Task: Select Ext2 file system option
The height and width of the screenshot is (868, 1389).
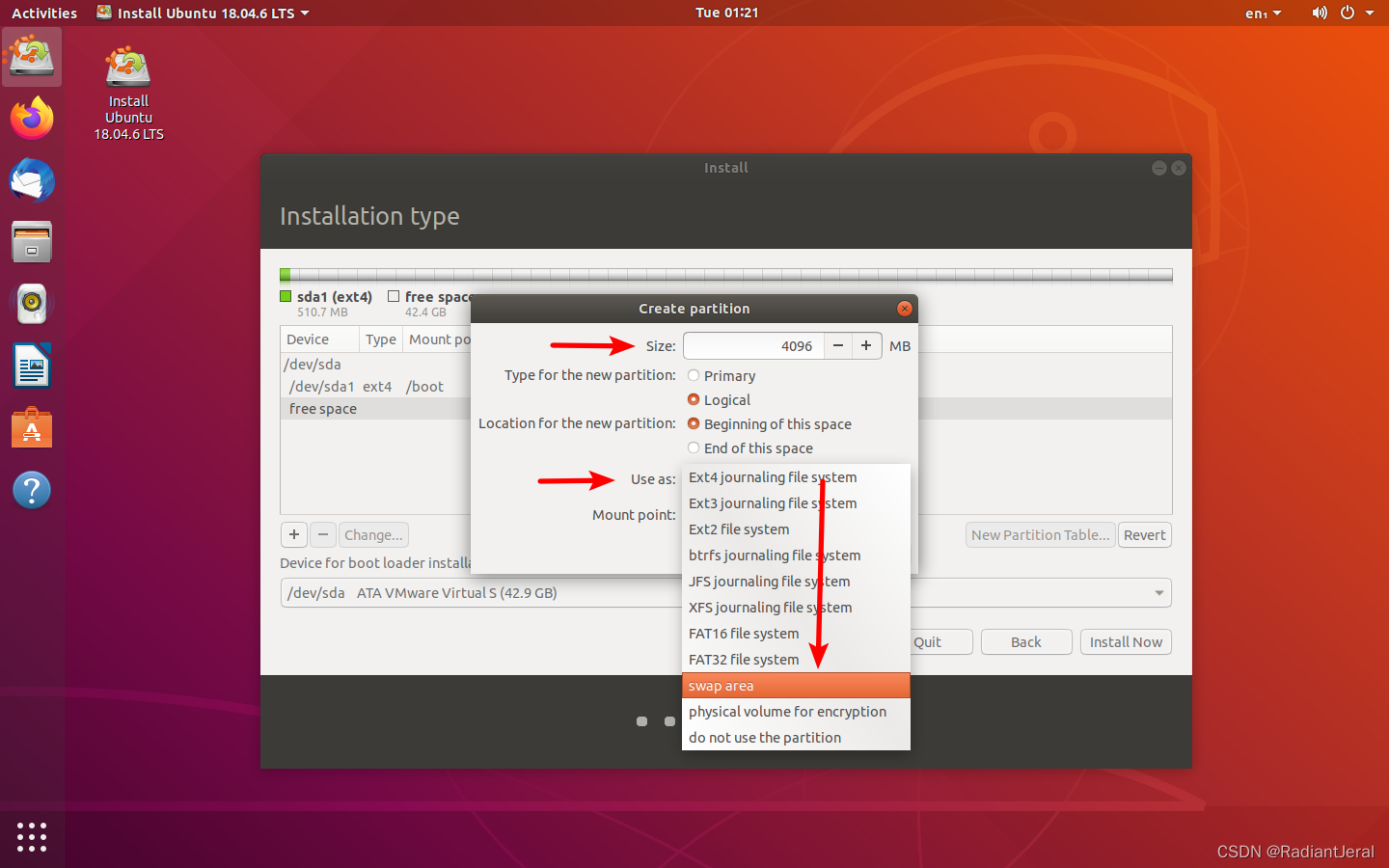Action: pyautogui.click(x=796, y=529)
